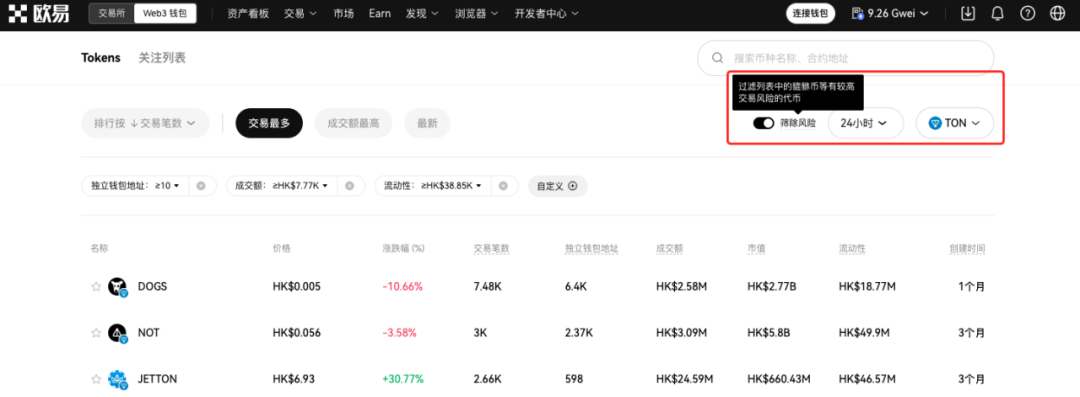Switch to 交易所 mode
The width and height of the screenshot is (1080, 397).
point(112,13)
